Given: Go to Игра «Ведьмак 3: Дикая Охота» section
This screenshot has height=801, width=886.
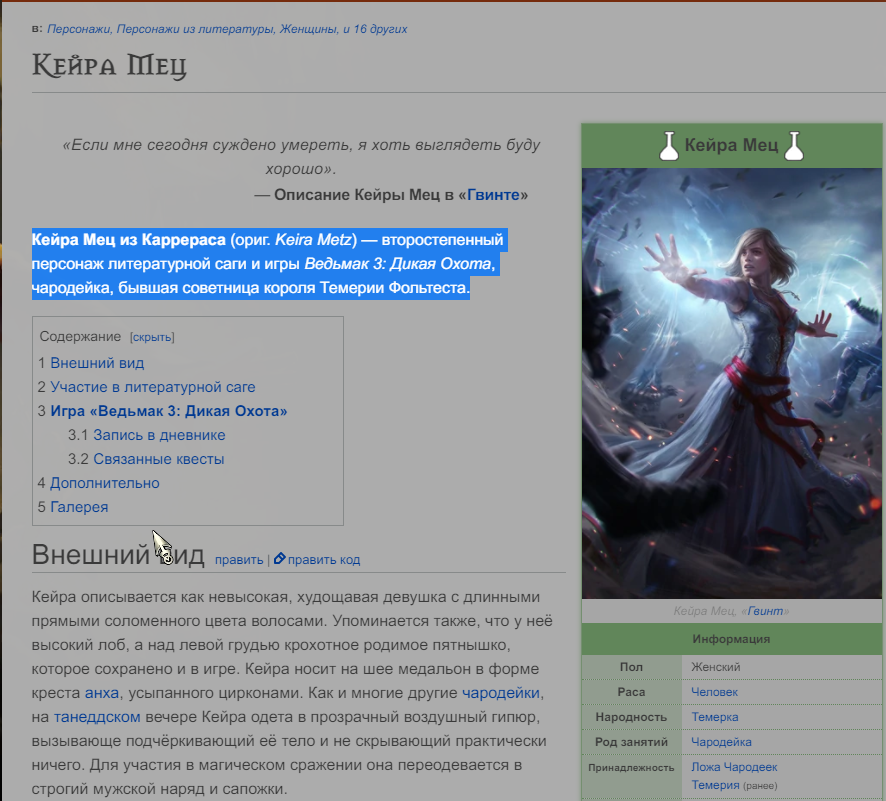Looking at the screenshot, I should (x=168, y=411).
